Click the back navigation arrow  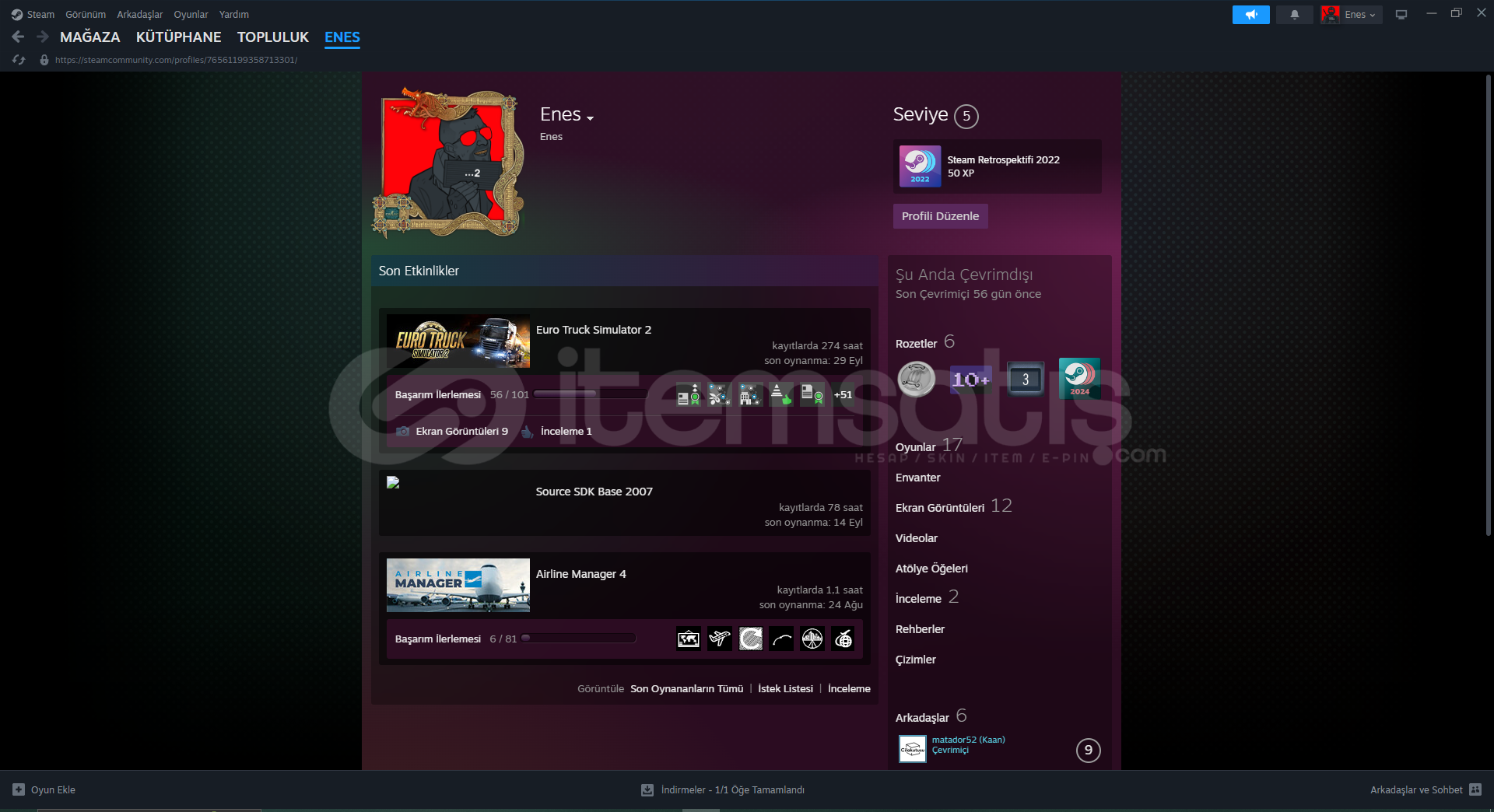18,37
